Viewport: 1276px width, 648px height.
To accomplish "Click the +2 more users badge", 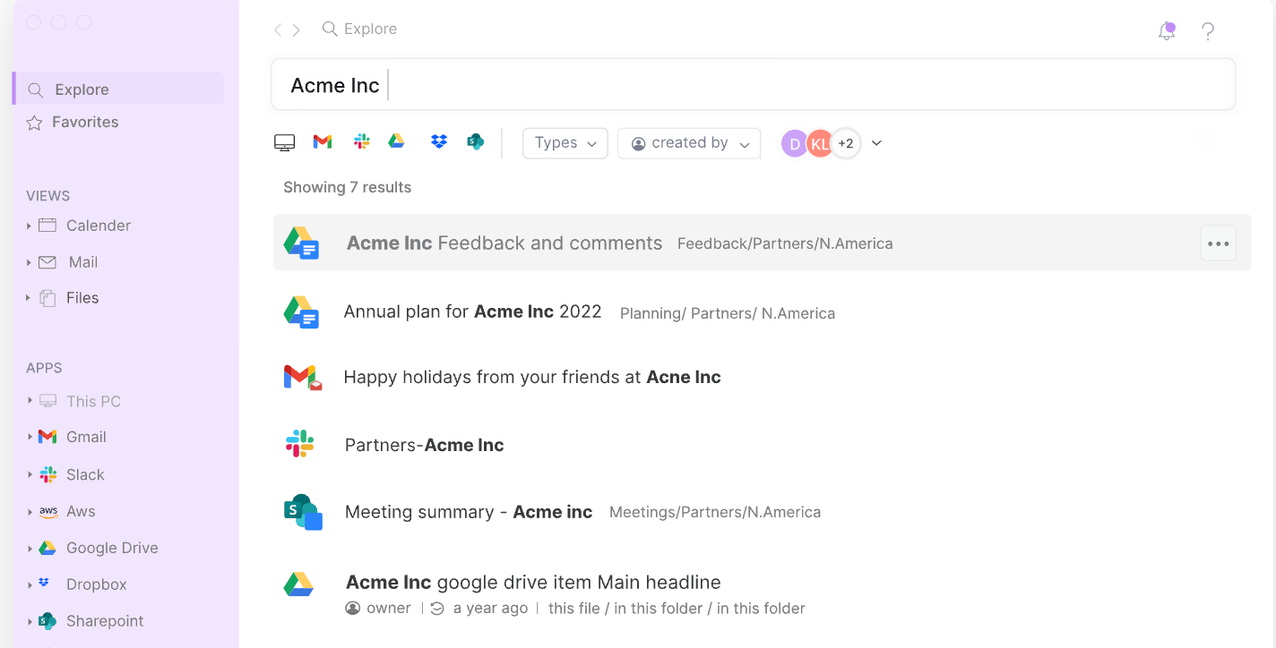I will click(846, 143).
